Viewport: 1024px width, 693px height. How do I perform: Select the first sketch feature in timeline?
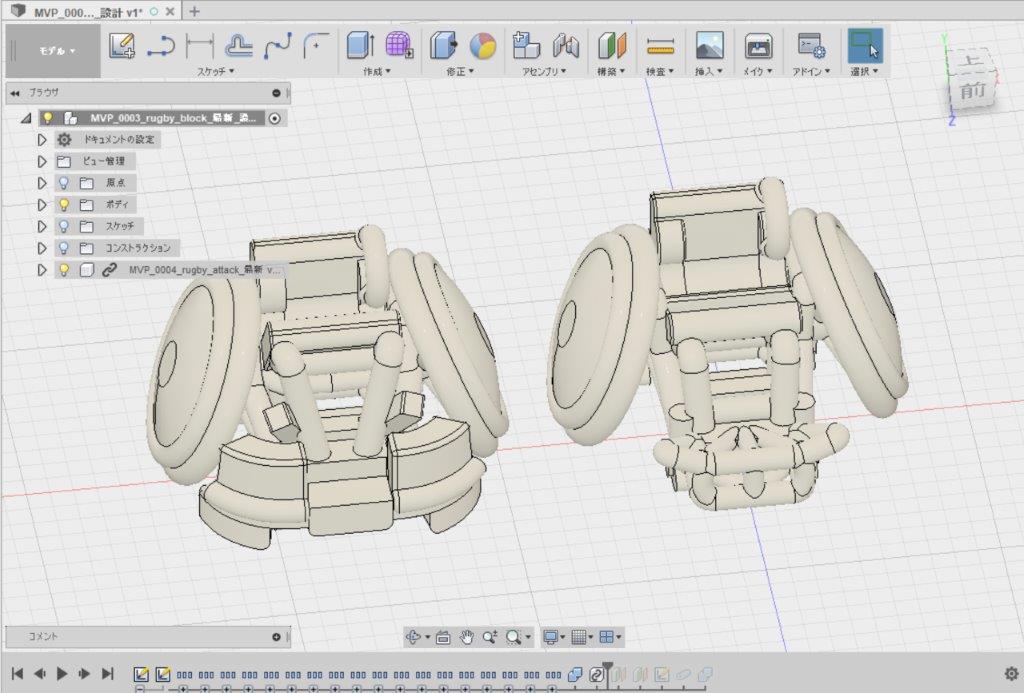point(140,674)
